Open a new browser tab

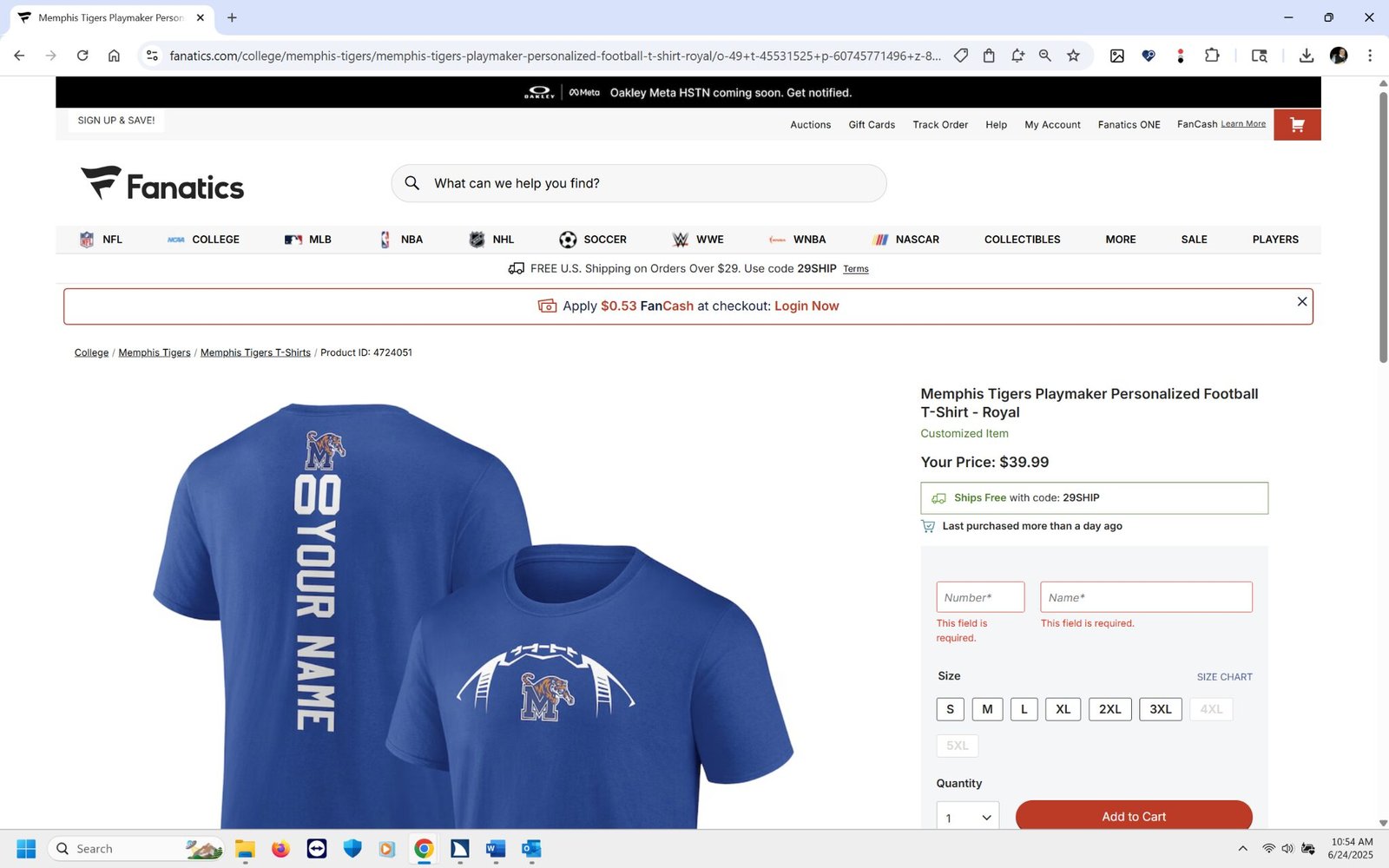pos(232,17)
